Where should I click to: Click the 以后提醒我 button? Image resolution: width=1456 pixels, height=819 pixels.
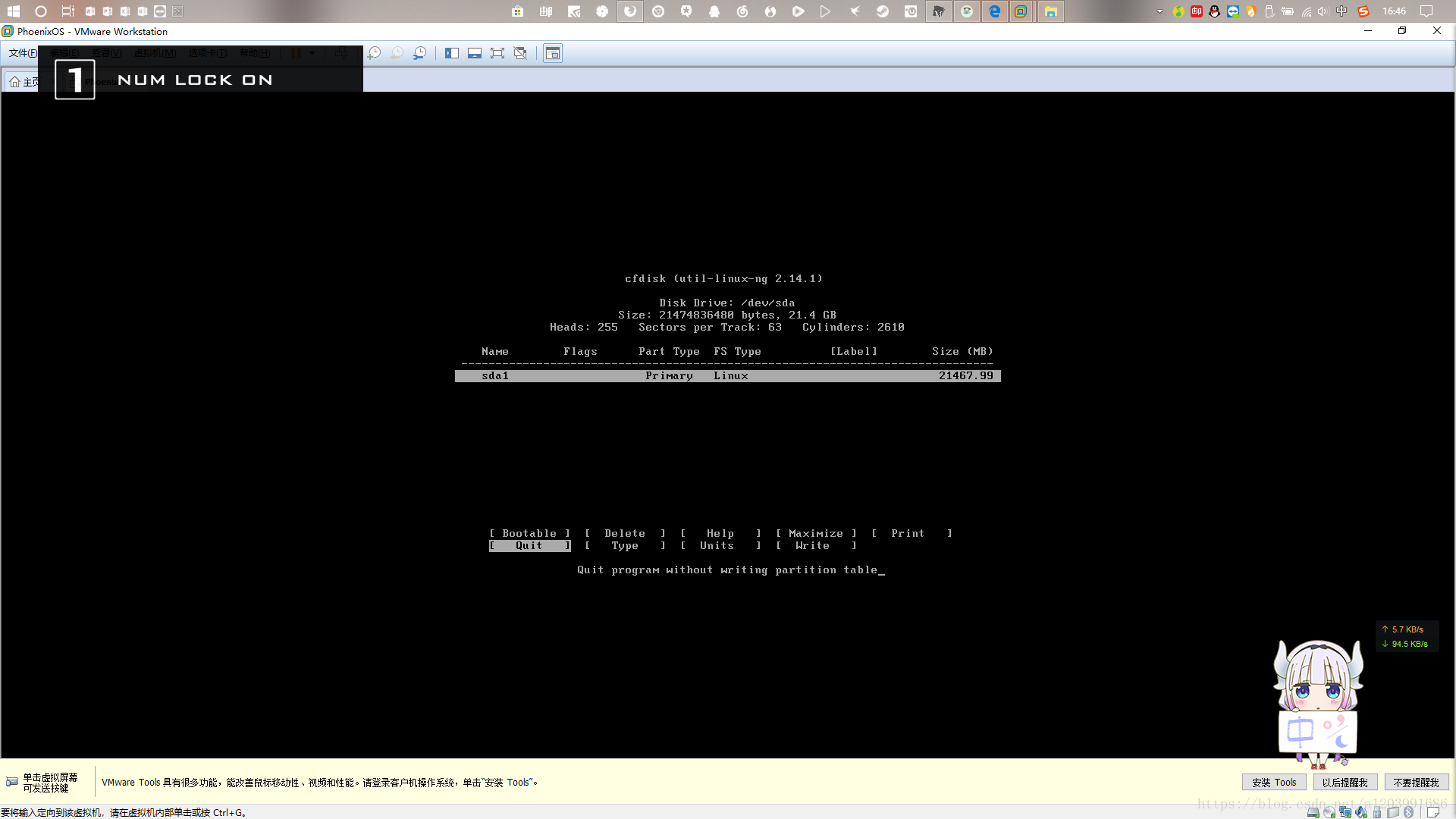[1345, 783]
